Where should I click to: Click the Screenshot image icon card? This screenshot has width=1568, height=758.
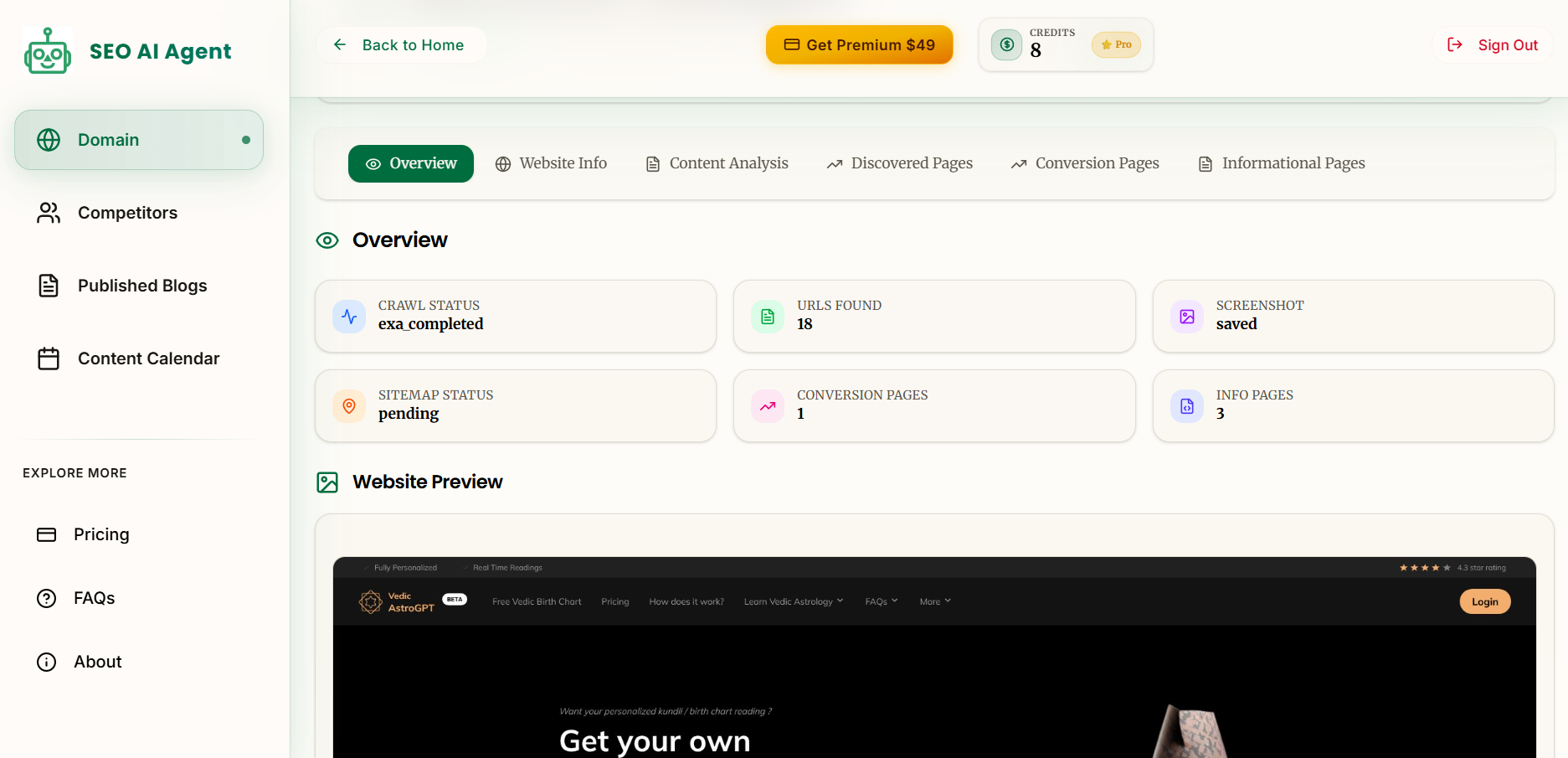1186,317
